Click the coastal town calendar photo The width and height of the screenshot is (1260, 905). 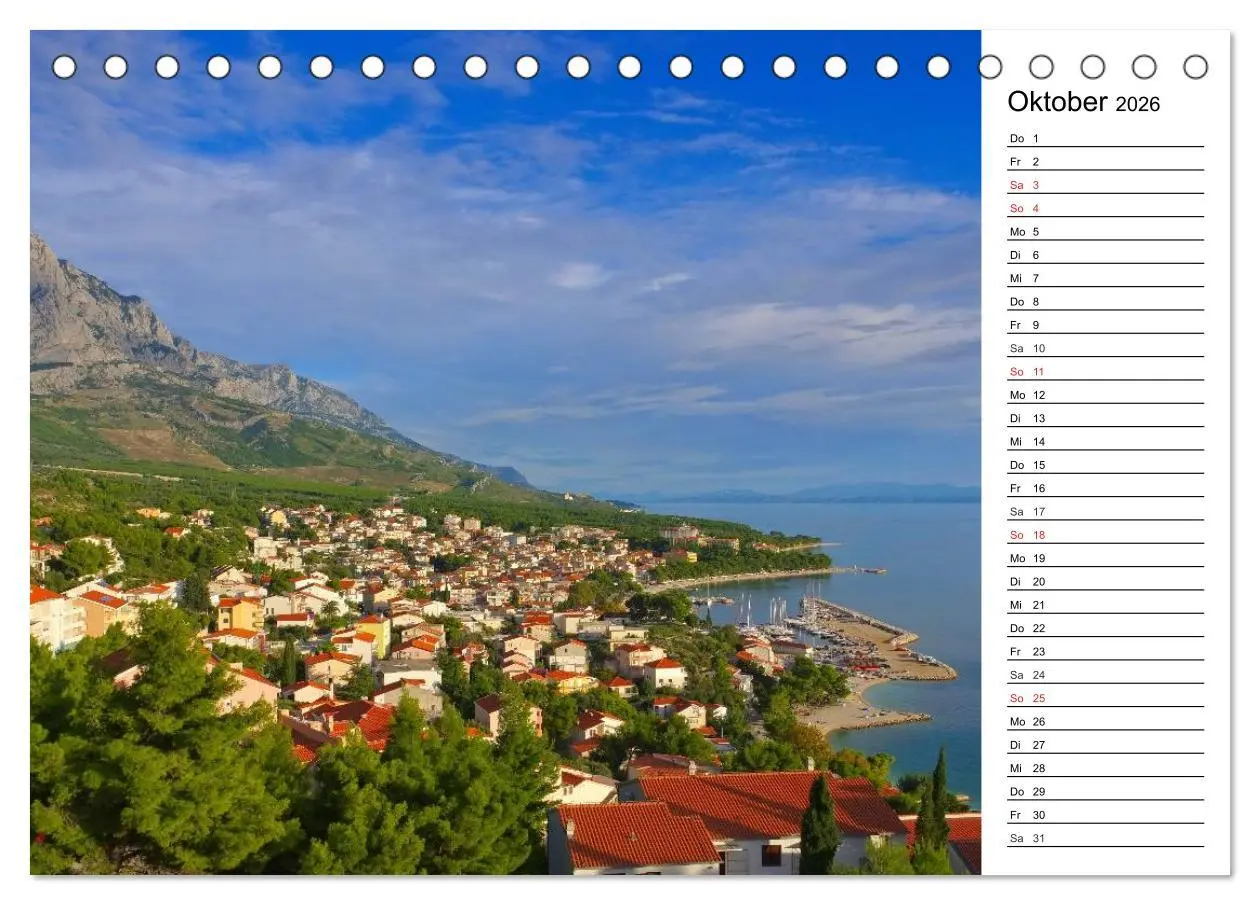(505, 452)
